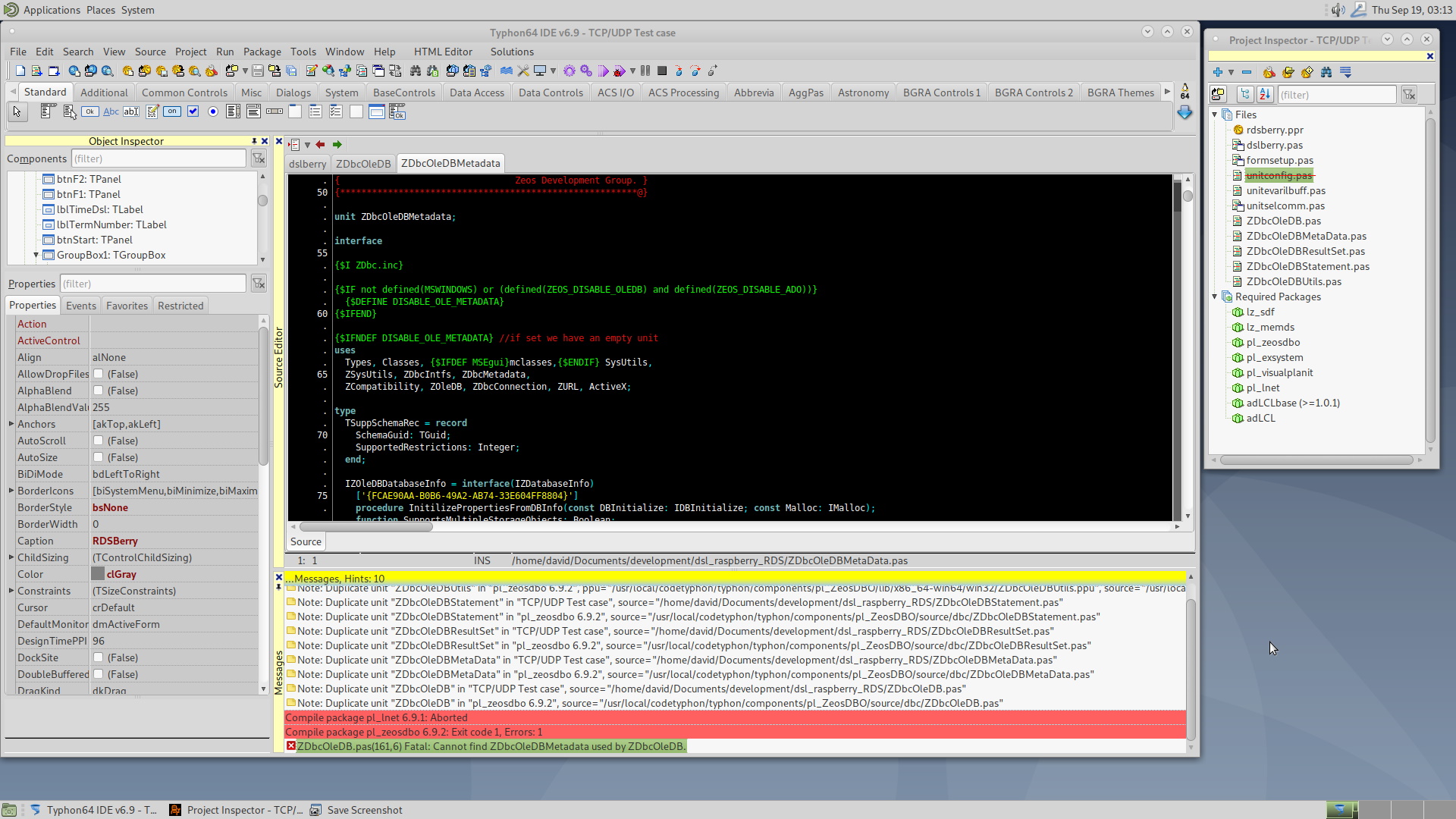Toggle AllowDropFiles checkbox
Screen dimensions: 1456x819
(98, 374)
